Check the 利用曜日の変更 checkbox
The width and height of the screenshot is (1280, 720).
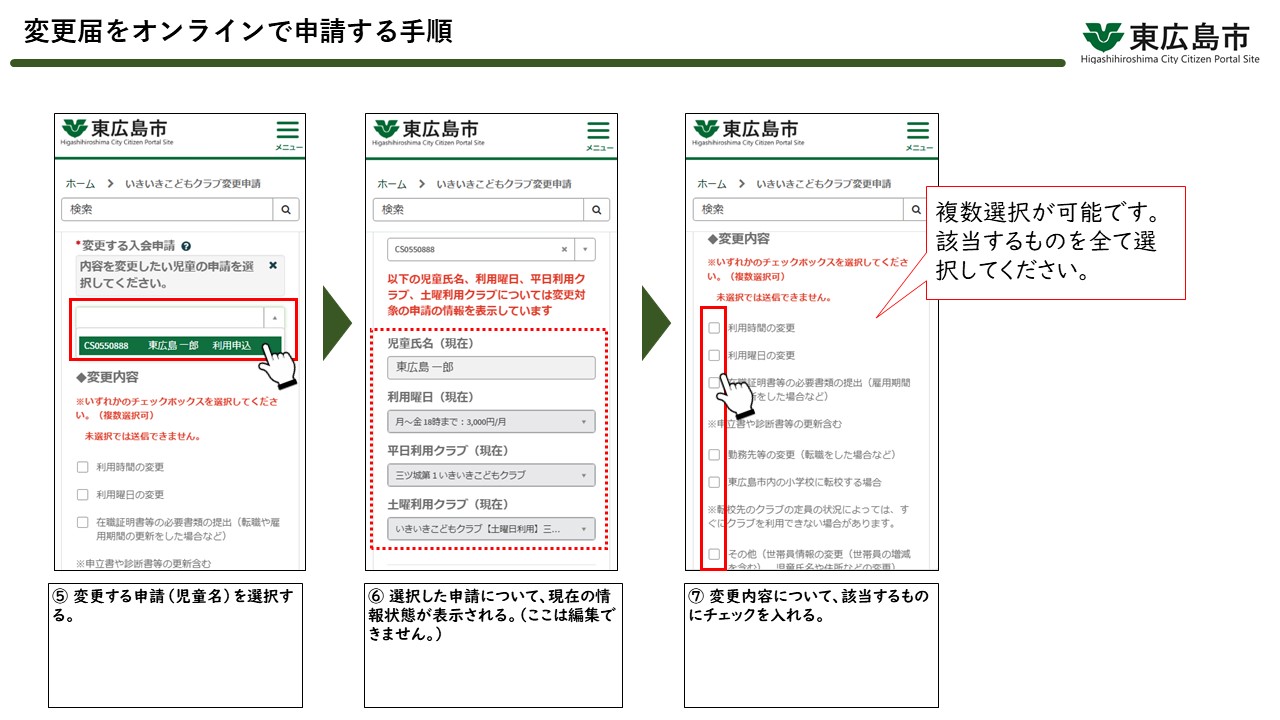tap(714, 355)
